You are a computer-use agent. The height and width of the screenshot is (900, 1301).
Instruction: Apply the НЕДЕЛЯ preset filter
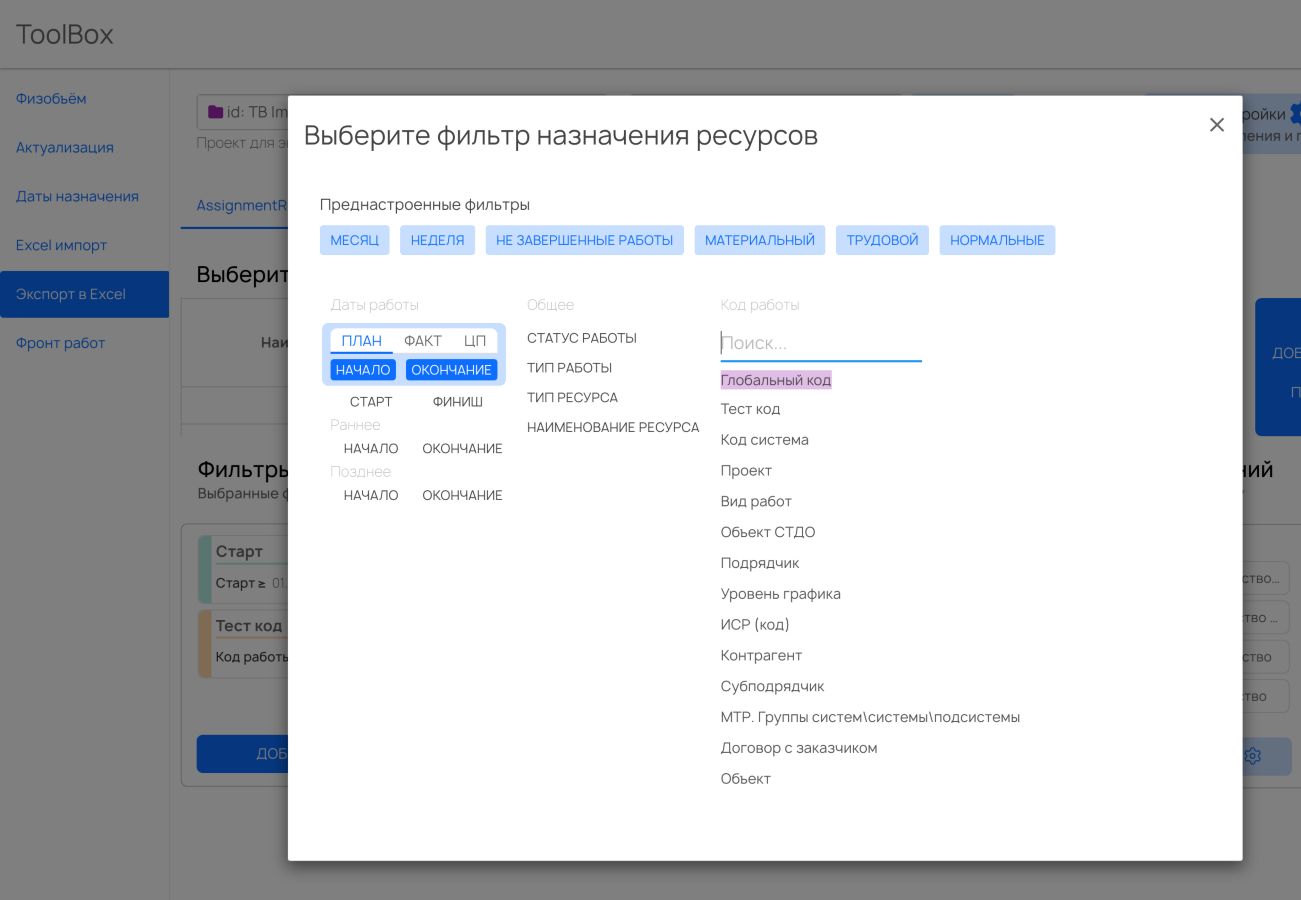tap(437, 240)
